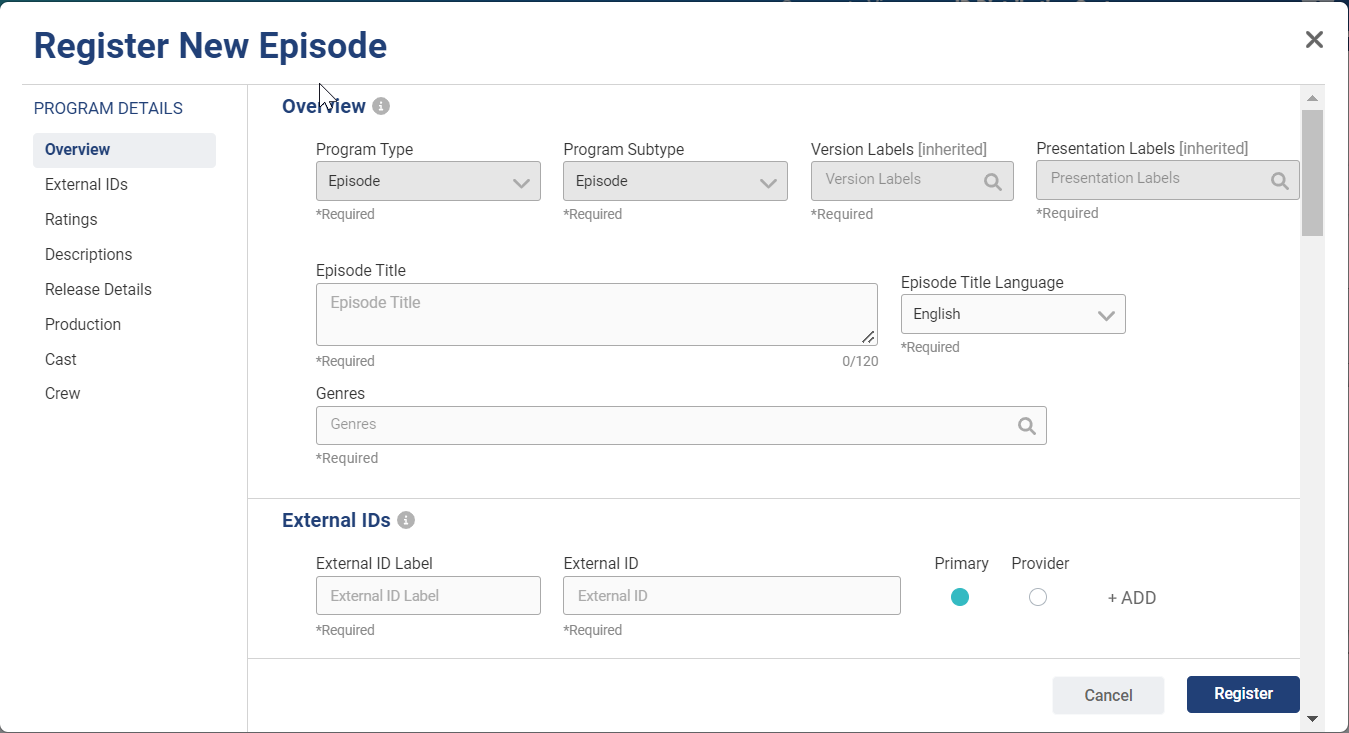Click the scroll down arrow
This screenshot has height=733, width=1349.
click(1312, 718)
